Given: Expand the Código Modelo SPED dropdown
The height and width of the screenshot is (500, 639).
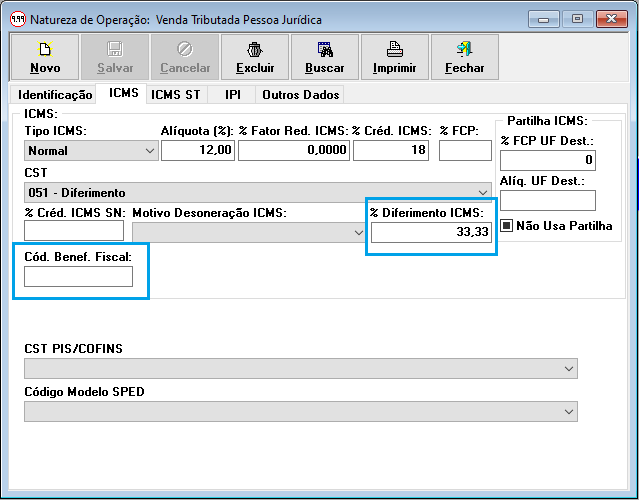Looking at the screenshot, I should [x=570, y=412].
